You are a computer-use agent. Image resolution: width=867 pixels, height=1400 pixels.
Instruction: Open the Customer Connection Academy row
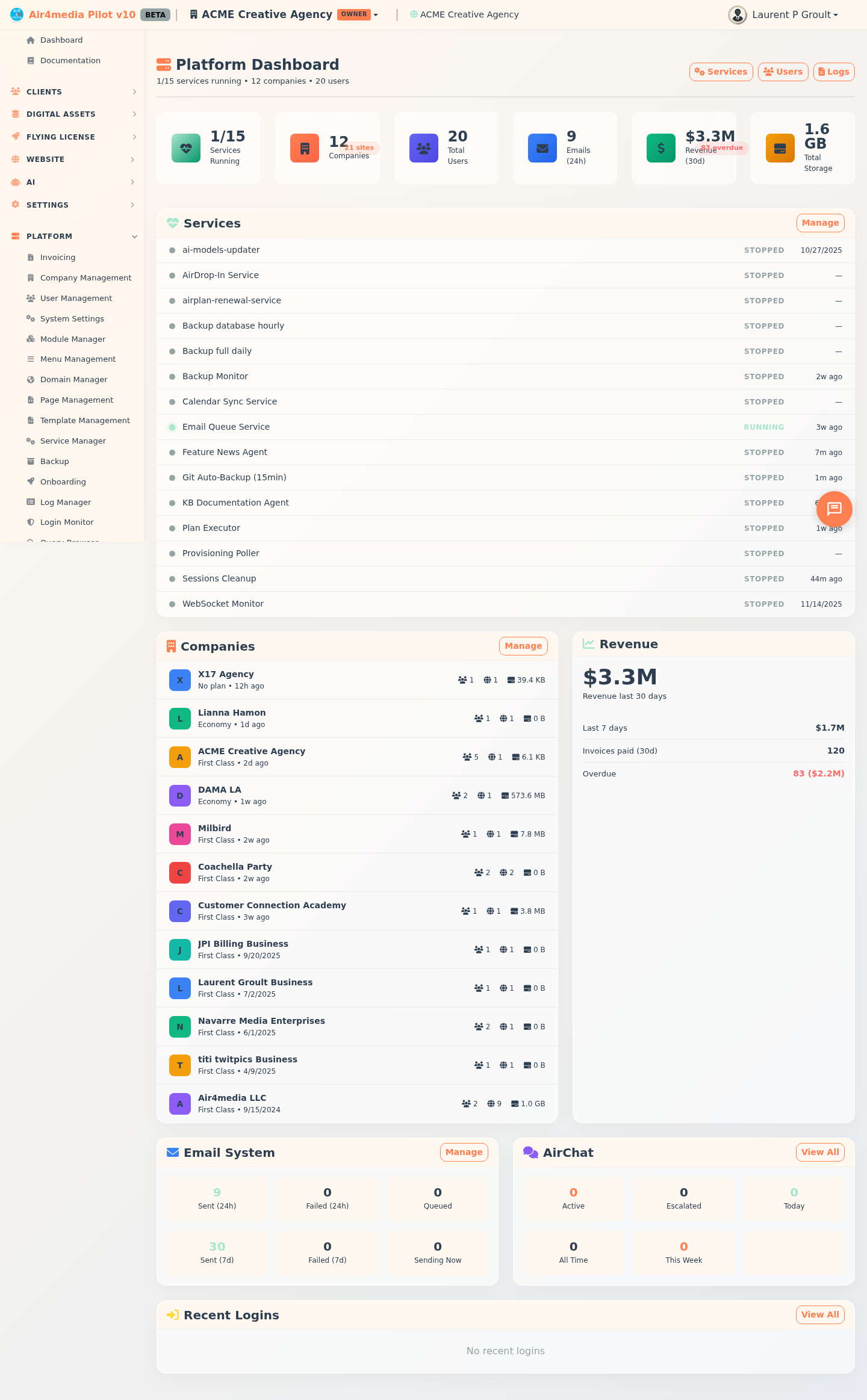[x=357, y=911]
